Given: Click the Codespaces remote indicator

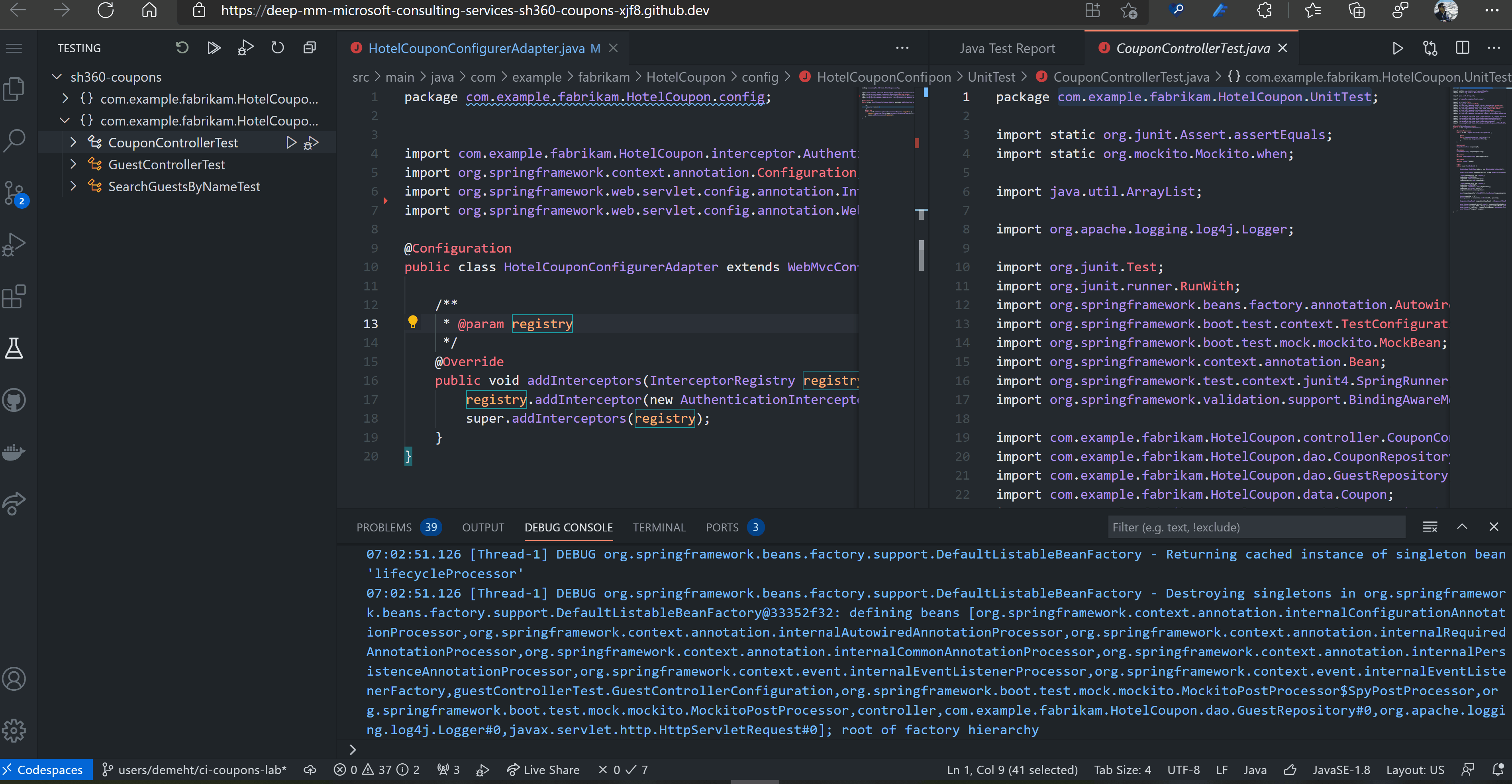Looking at the screenshot, I should 46,770.
